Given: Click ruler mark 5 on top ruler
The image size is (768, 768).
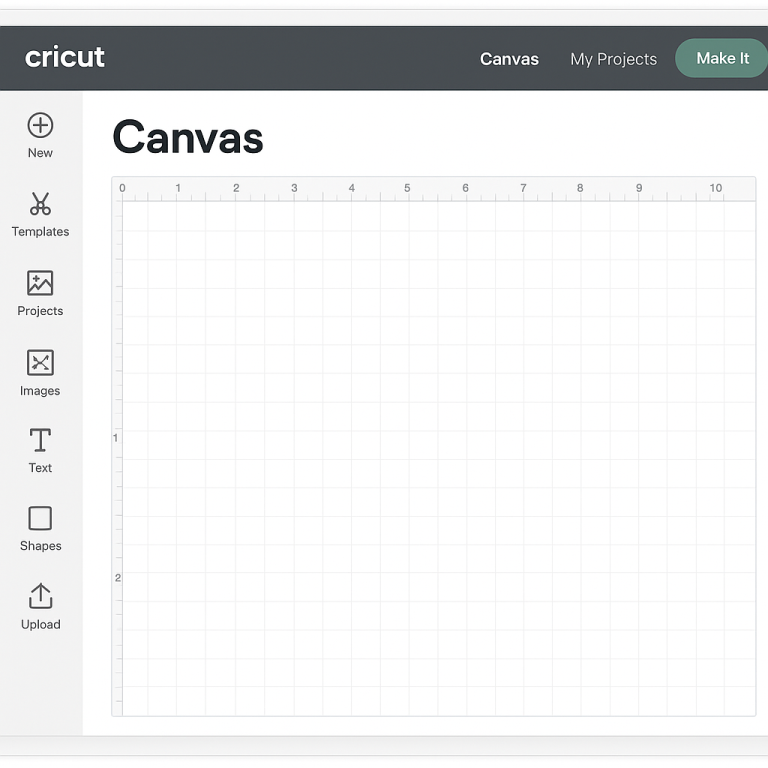Looking at the screenshot, I should pyautogui.click(x=407, y=188).
